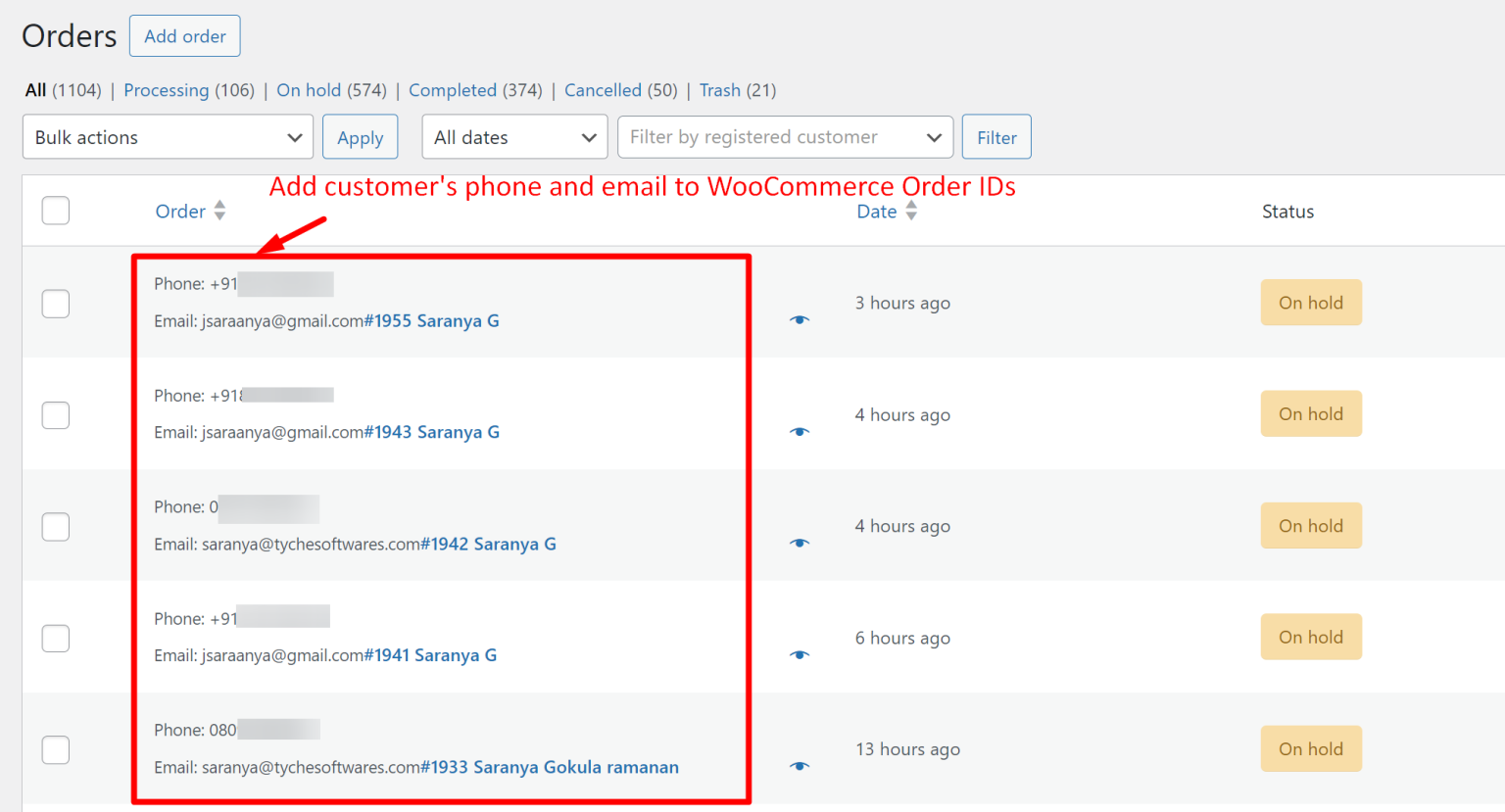Open the preview for order #1955
This screenshot has height=812, width=1505.
pos(801,319)
